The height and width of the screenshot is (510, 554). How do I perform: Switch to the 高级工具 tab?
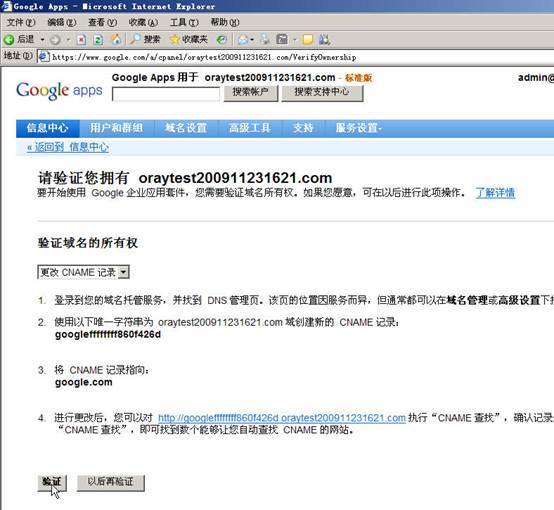[250, 128]
